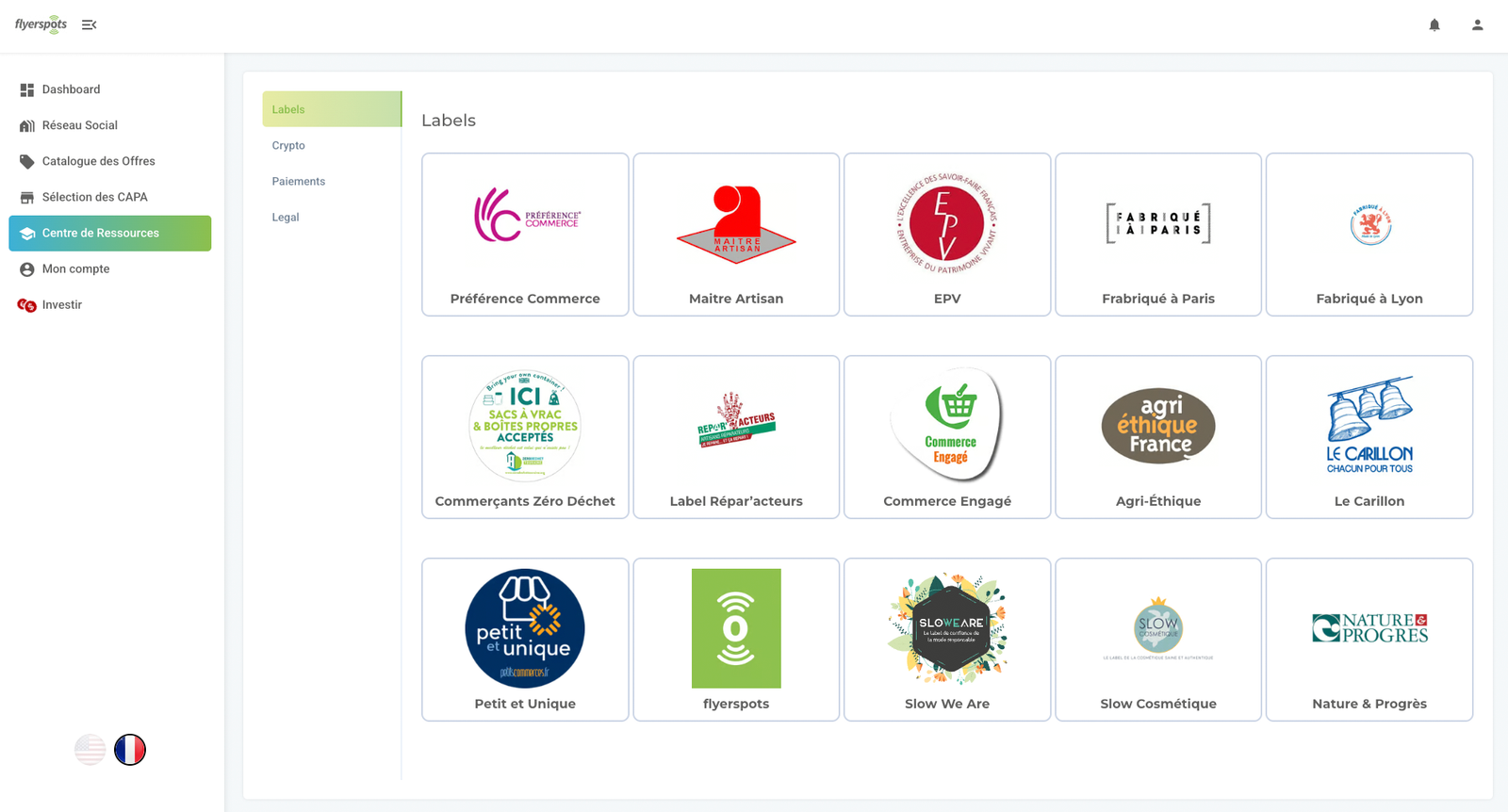Click the Mon compte person icon
This screenshot has height=812, width=1508.
(27, 269)
